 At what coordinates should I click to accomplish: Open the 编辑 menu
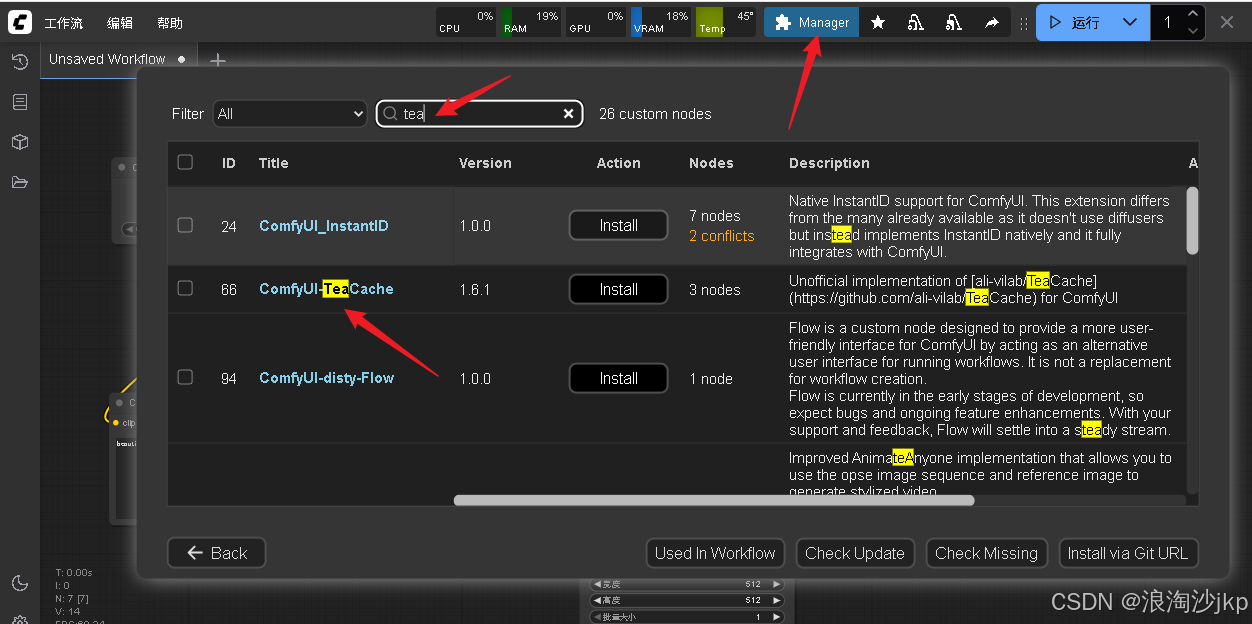tap(120, 22)
